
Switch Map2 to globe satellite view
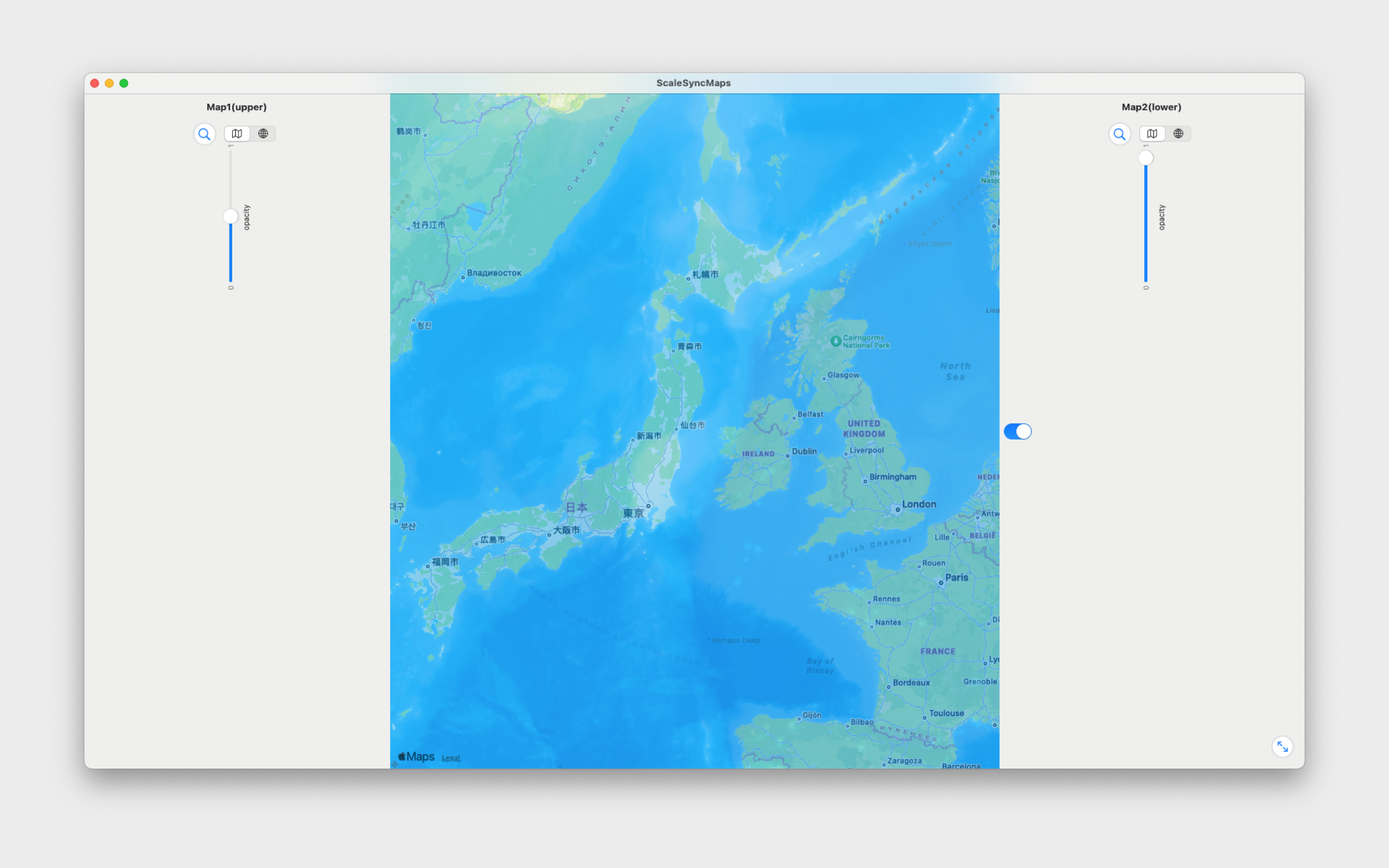coord(1178,134)
